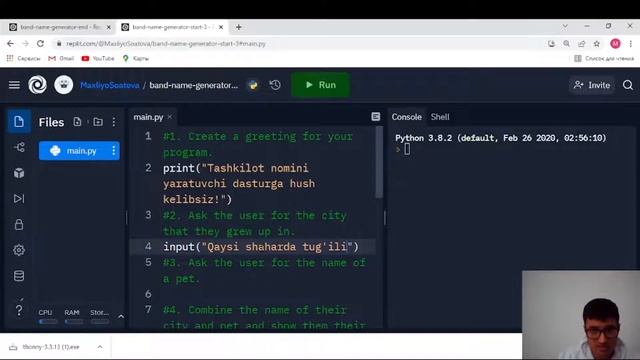View the Storage usage bar
Screen dimensions: 640x360
pos(100,322)
